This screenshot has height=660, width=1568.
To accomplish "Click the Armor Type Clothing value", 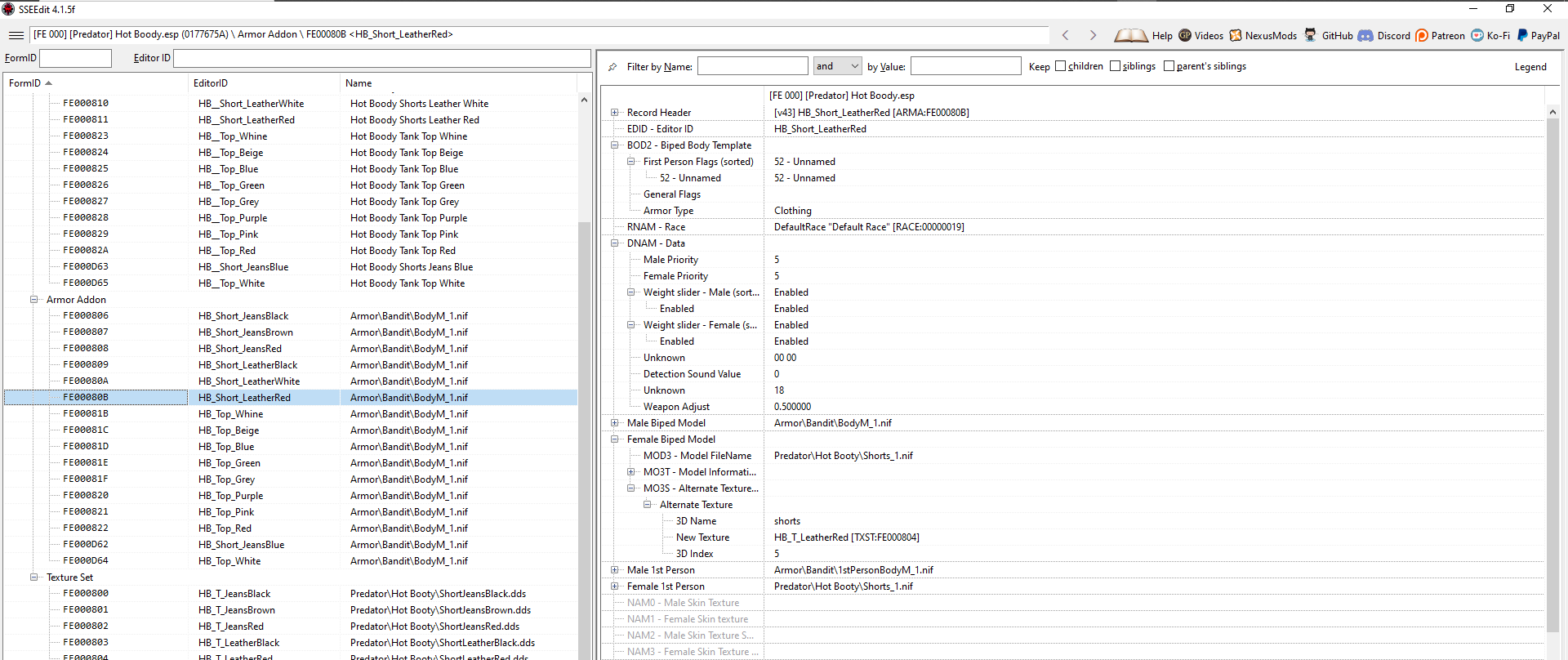I will [792, 211].
